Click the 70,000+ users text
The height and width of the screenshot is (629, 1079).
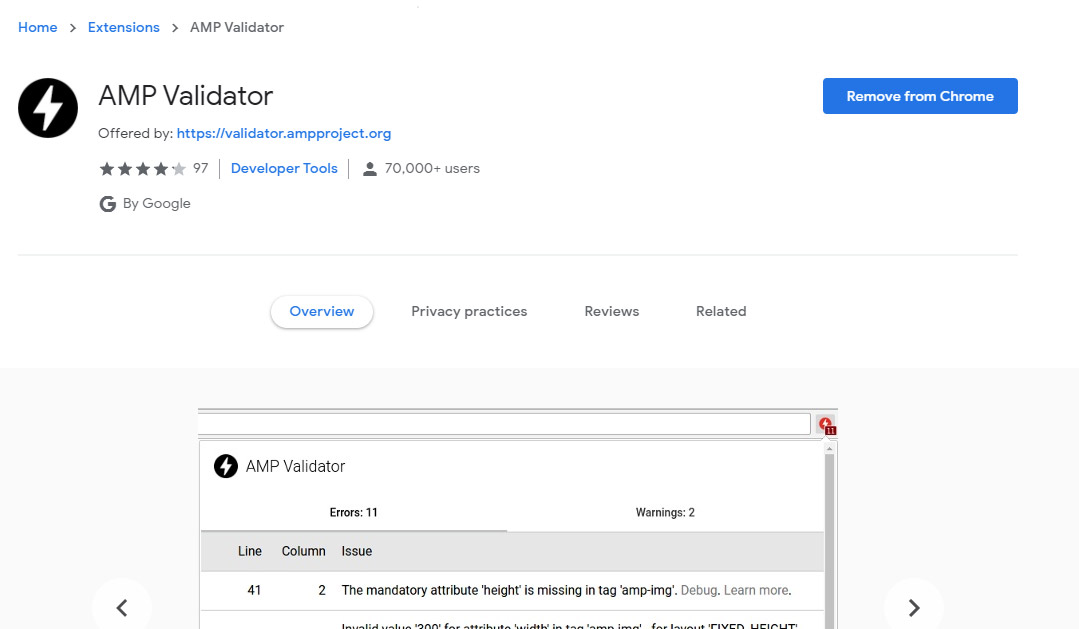click(432, 169)
